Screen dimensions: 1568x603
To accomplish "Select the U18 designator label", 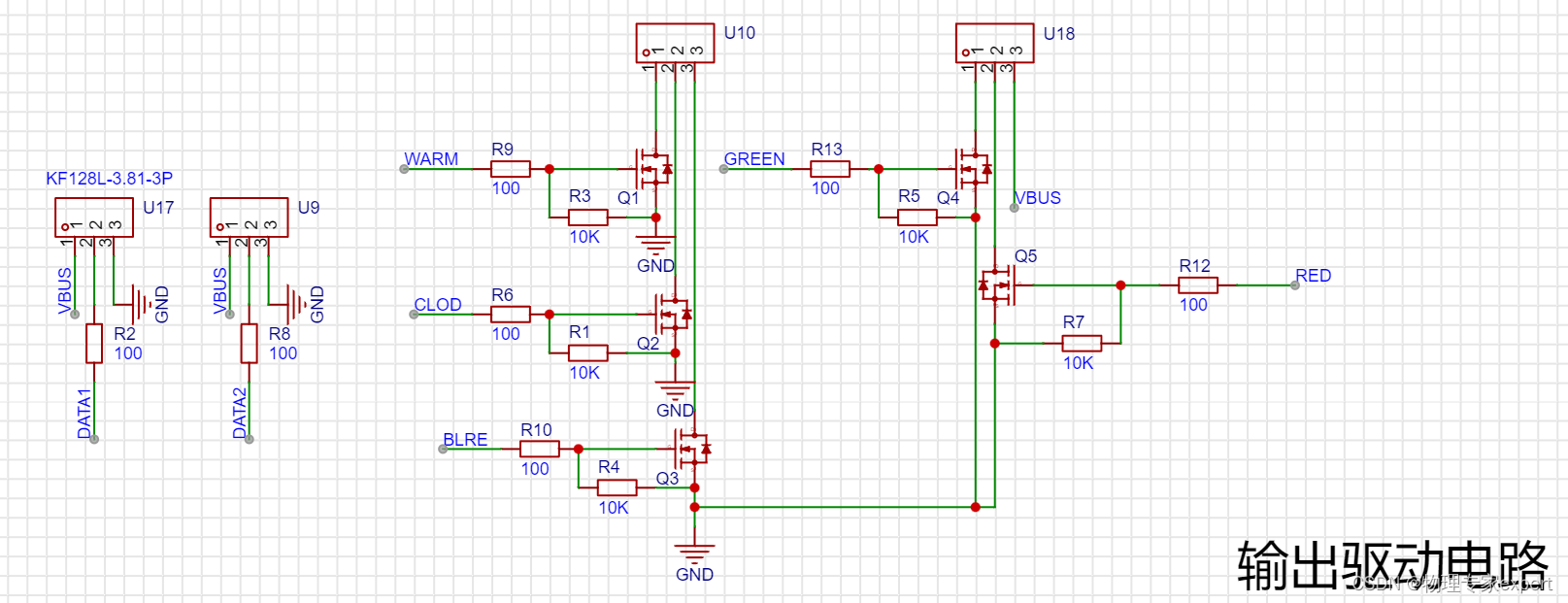I will pyautogui.click(x=1059, y=34).
